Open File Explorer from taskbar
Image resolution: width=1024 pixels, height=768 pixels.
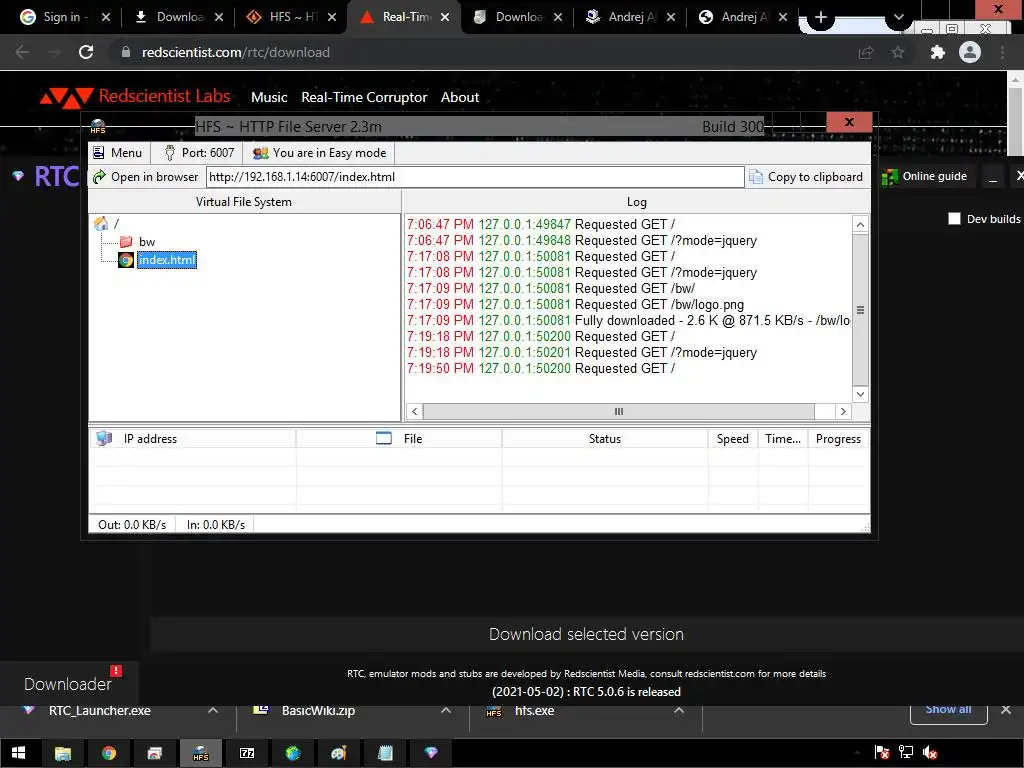pos(63,753)
